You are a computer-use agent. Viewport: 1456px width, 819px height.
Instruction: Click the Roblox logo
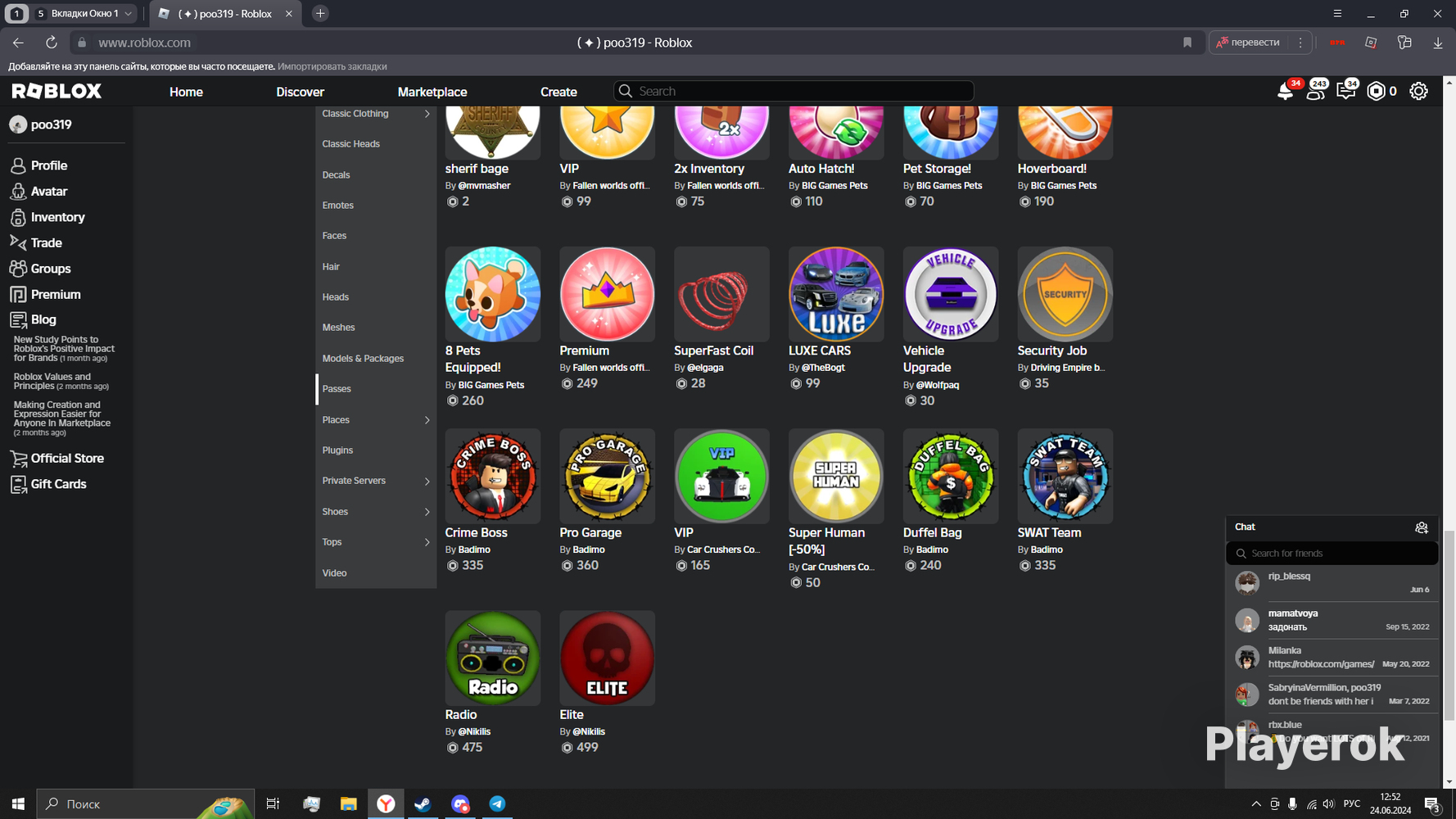[x=57, y=91]
